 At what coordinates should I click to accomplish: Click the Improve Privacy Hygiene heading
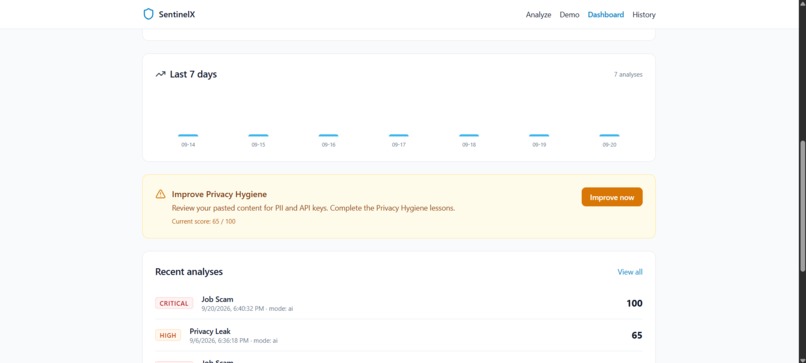point(219,194)
